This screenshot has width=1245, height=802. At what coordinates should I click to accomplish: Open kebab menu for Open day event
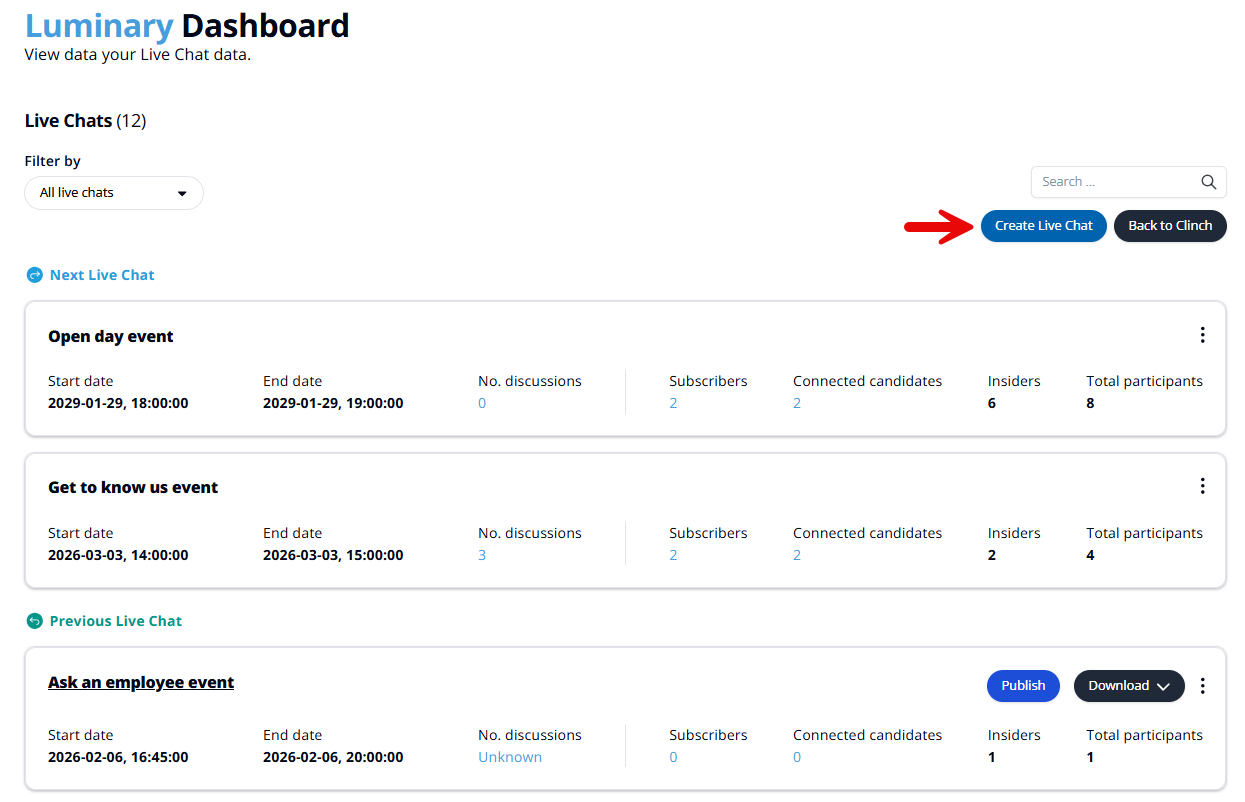(1203, 335)
